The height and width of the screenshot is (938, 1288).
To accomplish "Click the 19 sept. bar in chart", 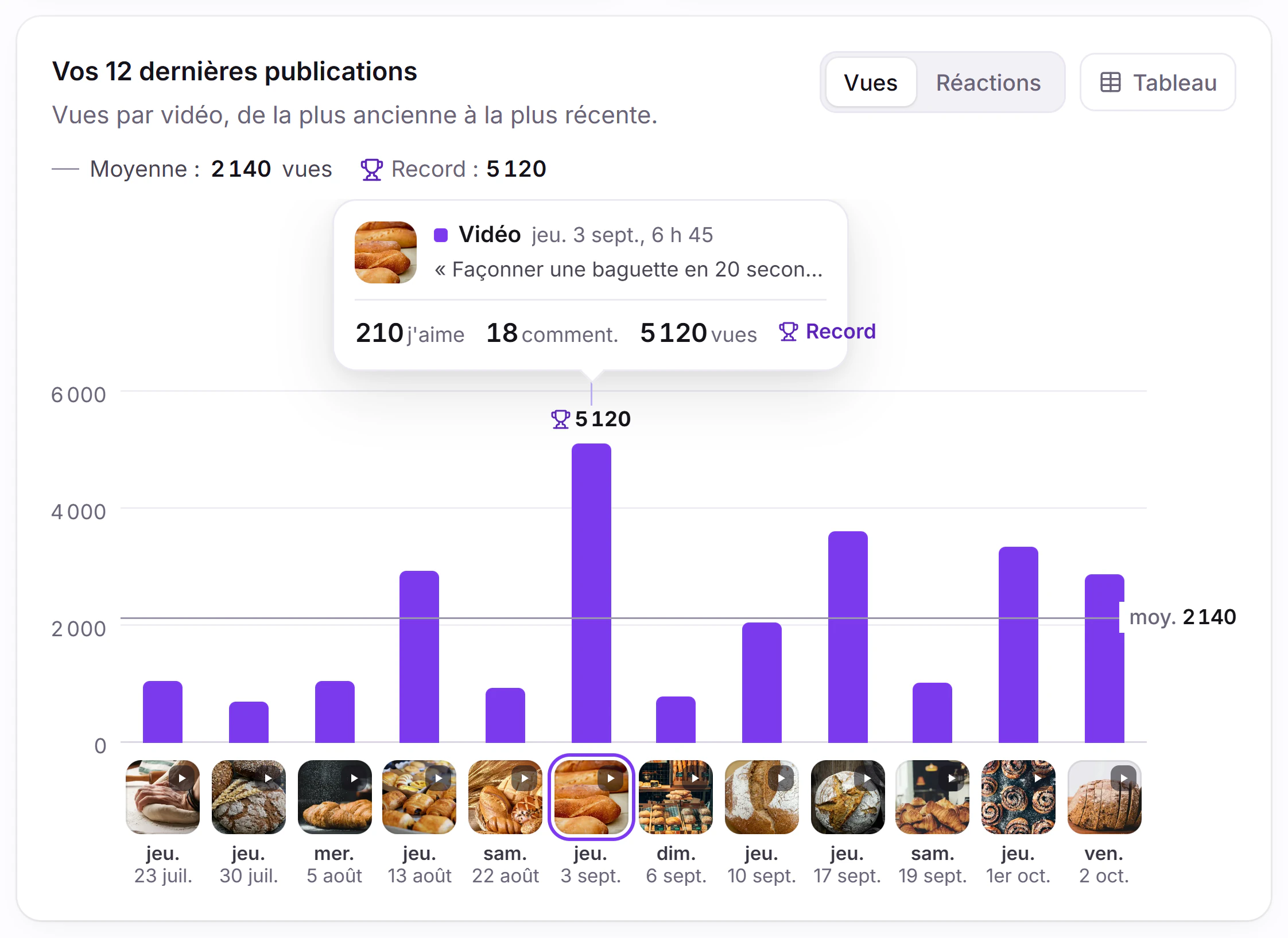I will tap(932, 713).
